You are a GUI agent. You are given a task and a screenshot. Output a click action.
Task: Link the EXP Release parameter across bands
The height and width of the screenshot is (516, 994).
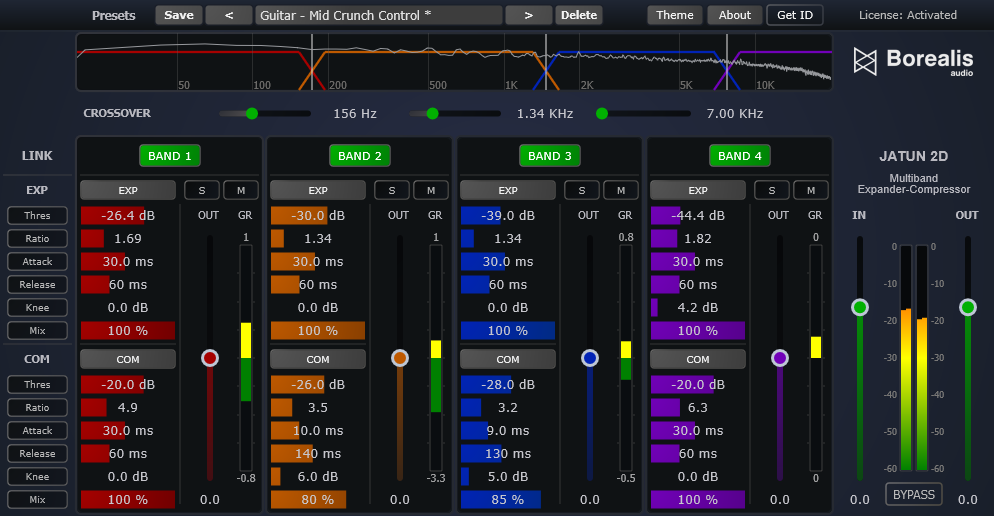point(37,285)
